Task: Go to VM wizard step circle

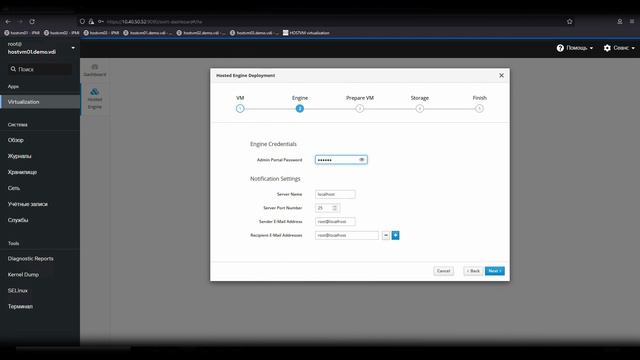Action: click(240, 109)
